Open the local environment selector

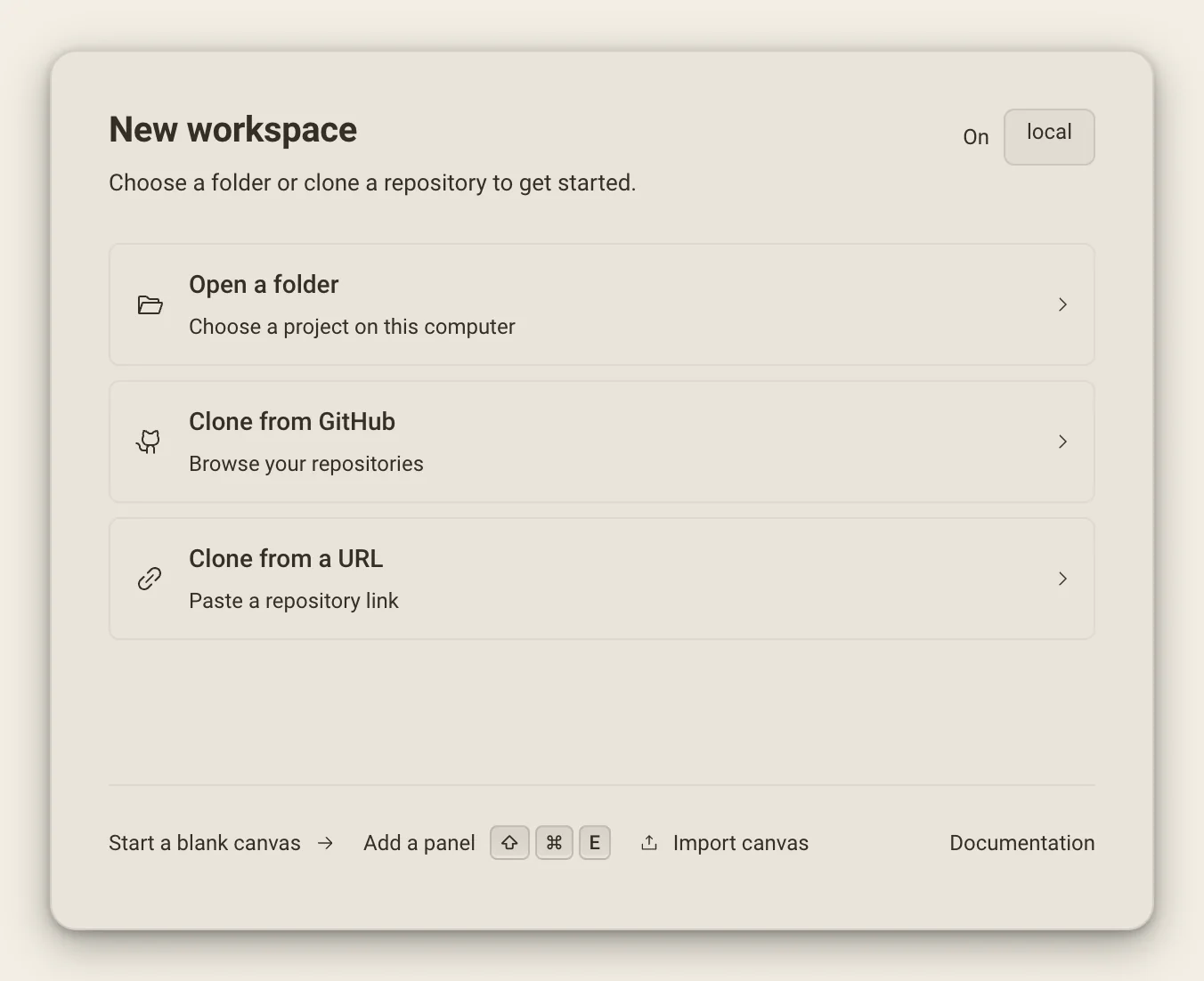pyautogui.click(x=1049, y=137)
